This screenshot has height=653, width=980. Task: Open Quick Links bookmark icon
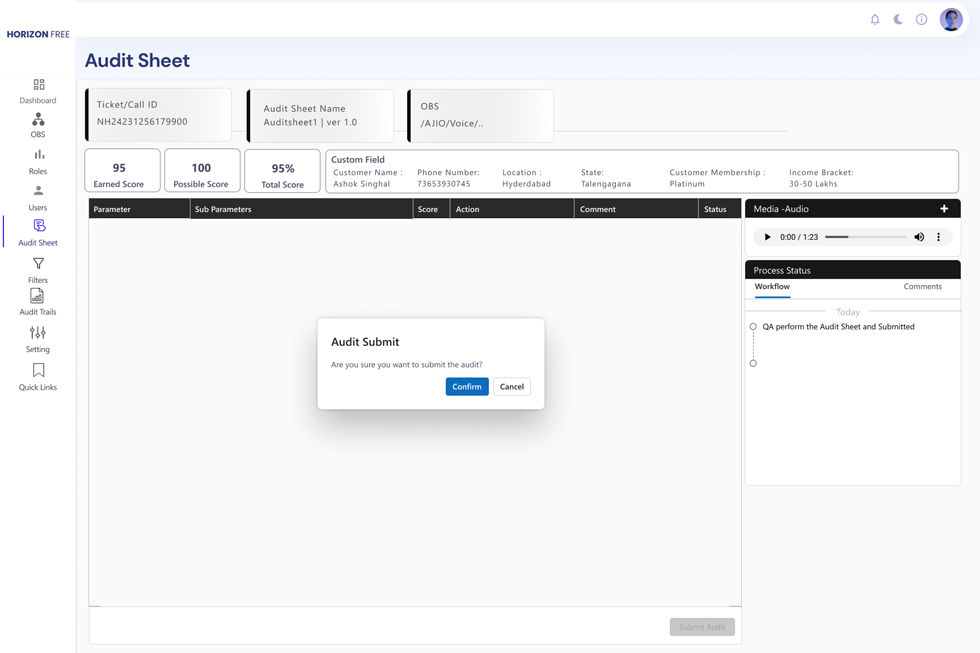tap(38, 371)
